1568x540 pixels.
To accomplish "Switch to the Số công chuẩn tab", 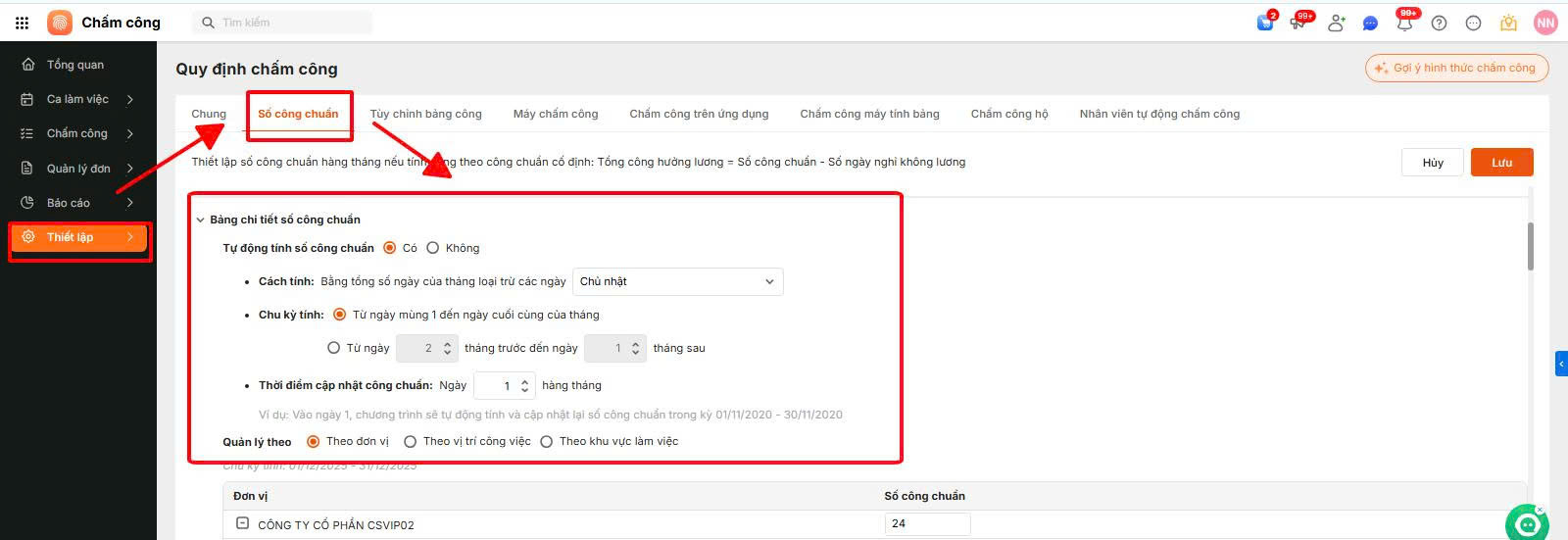I will [298, 114].
